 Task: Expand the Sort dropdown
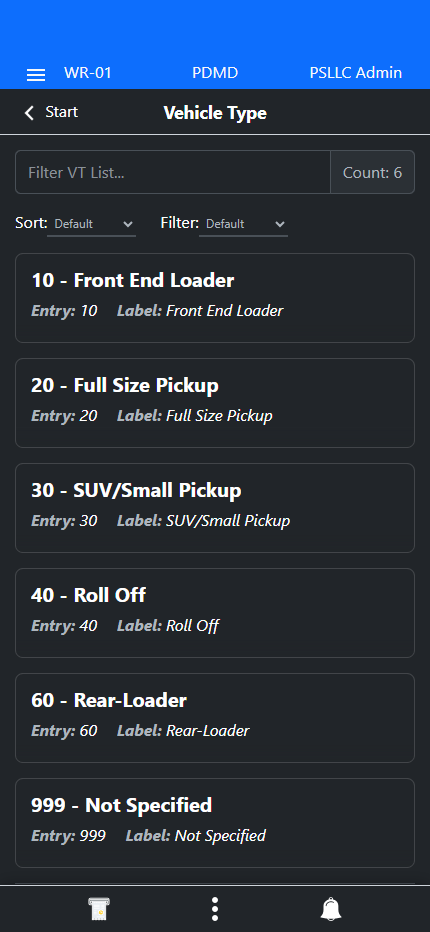point(92,224)
